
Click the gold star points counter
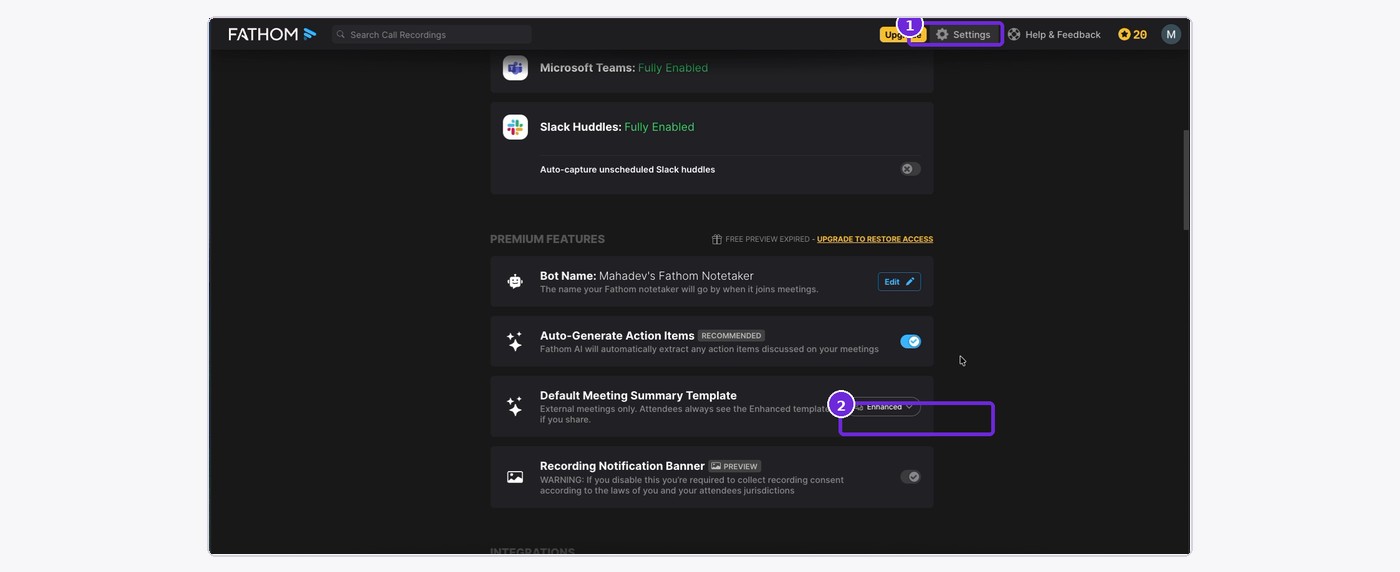1132,34
